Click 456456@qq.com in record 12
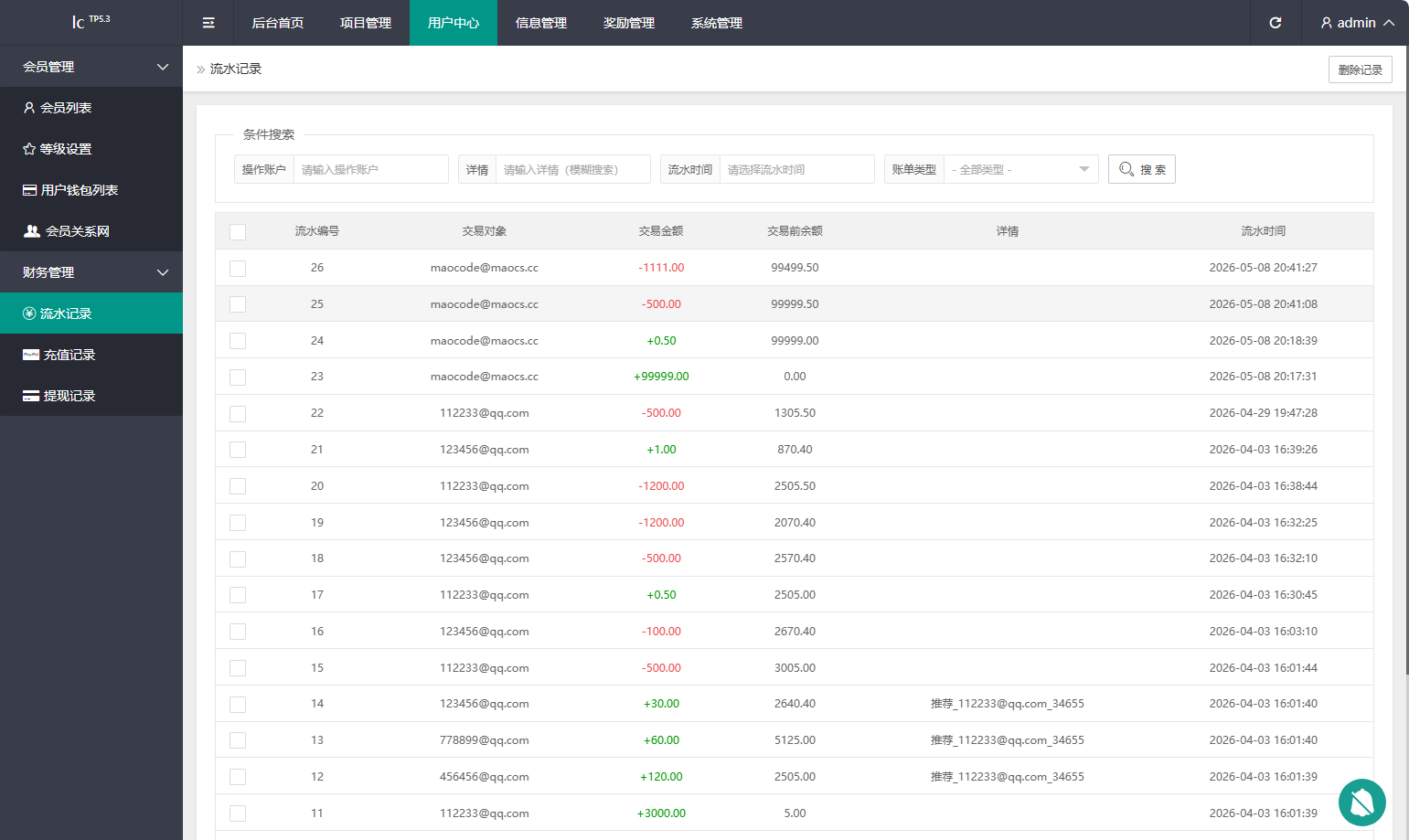The image size is (1409, 840). pyautogui.click(x=485, y=777)
